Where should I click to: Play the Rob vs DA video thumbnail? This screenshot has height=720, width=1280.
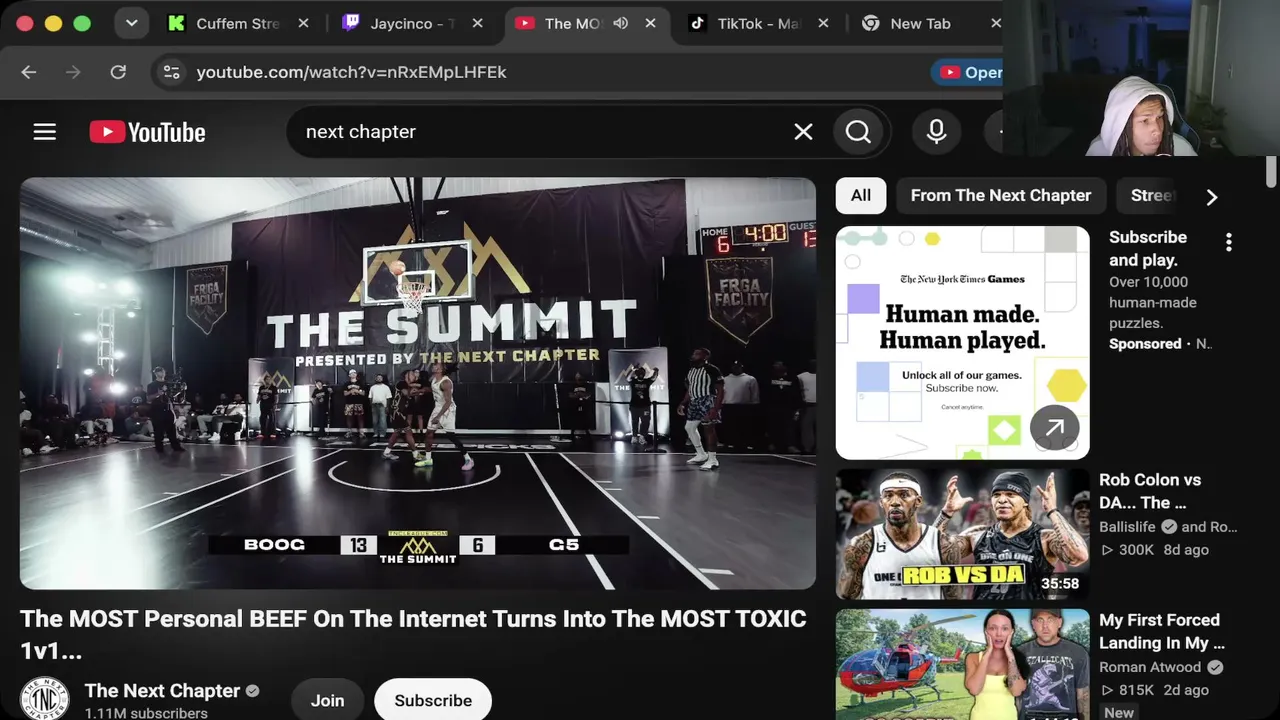[963, 534]
